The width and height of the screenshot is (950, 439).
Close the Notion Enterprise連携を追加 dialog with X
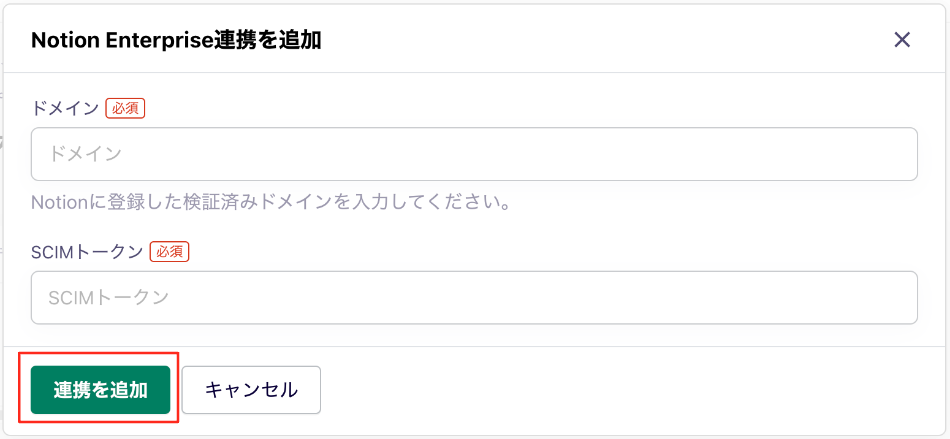(902, 40)
